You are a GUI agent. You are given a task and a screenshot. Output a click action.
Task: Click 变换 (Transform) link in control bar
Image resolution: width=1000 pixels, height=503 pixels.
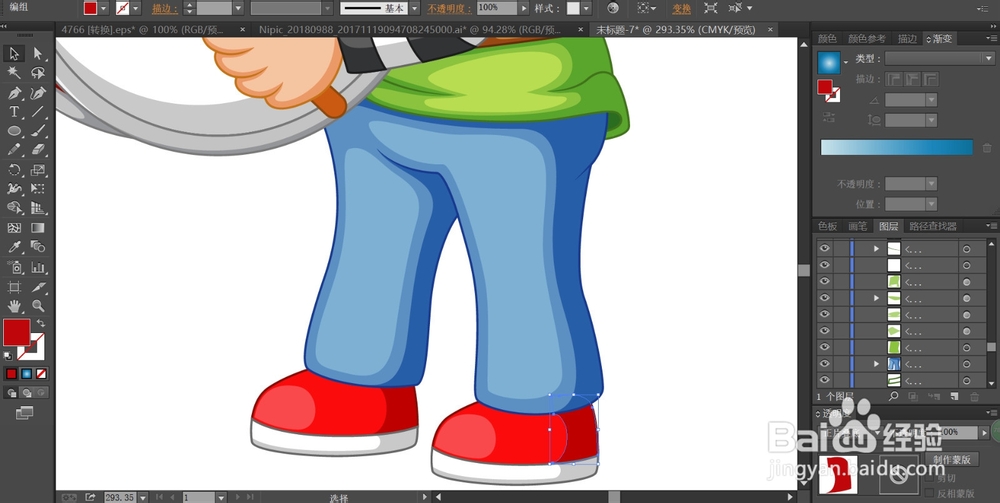pyautogui.click(x=681, y=8)
